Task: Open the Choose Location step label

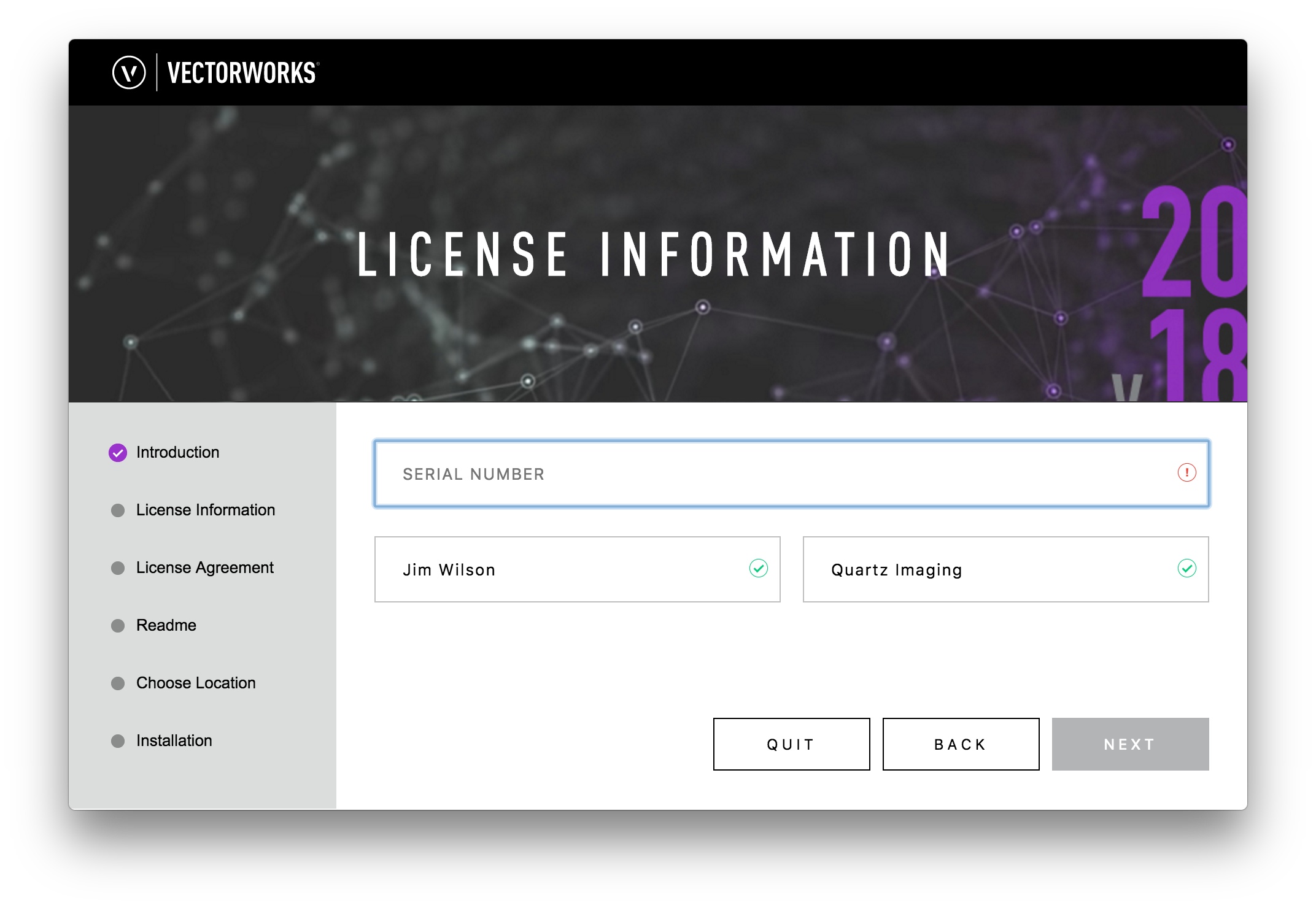Action: pos(196,683)
